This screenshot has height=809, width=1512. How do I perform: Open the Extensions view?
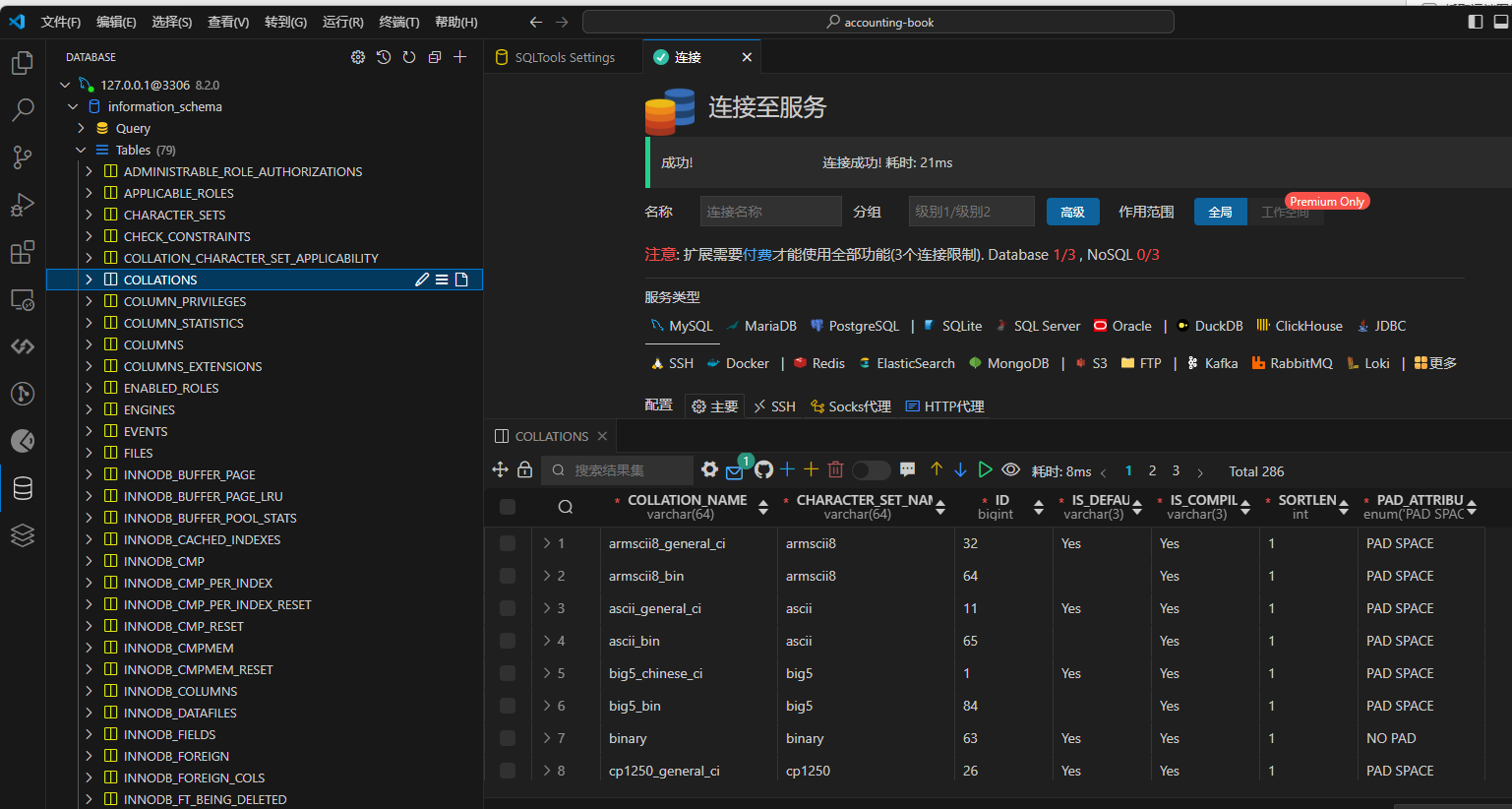[22, 252]
